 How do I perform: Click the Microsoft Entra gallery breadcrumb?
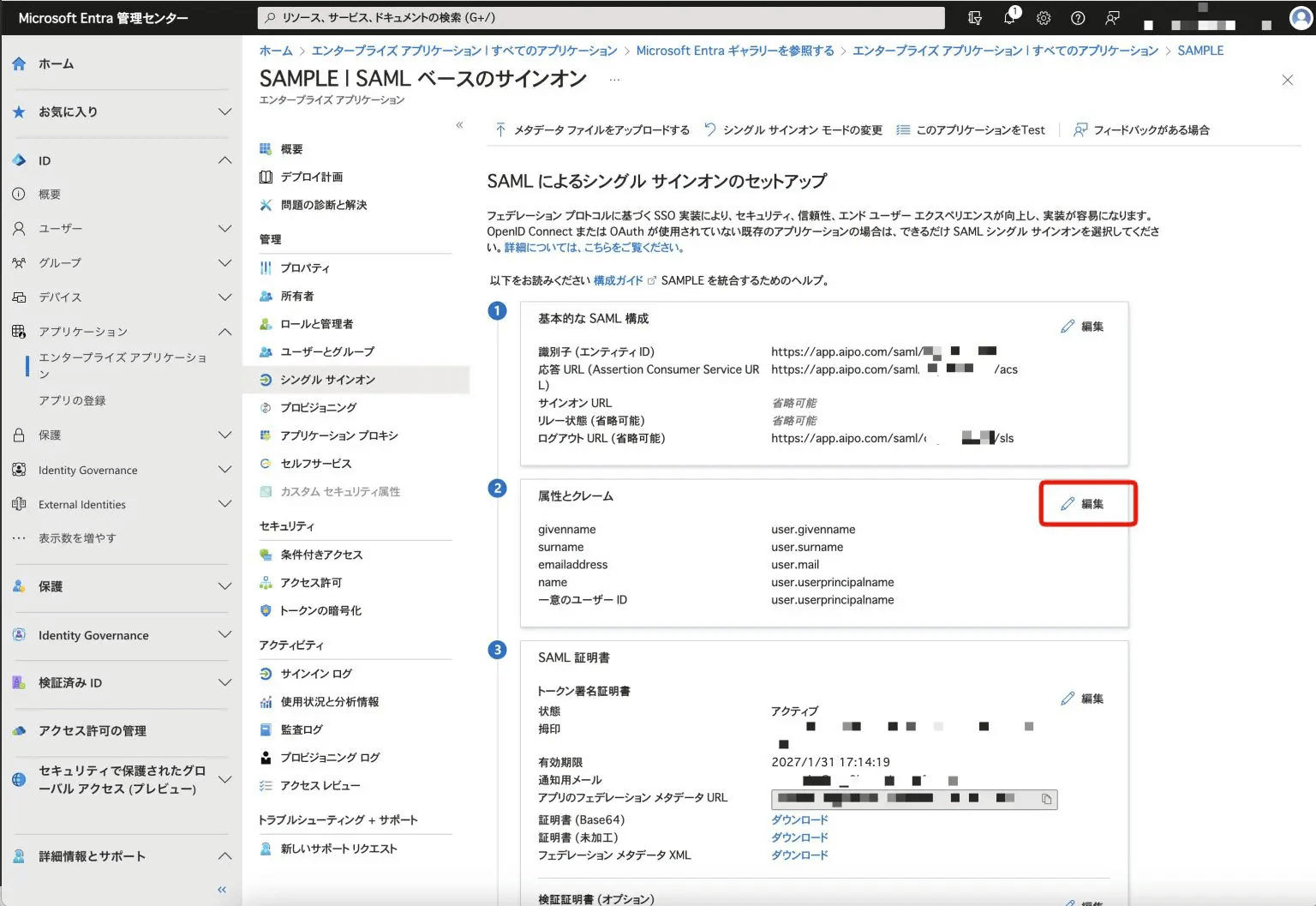pyautogui.click(x=735, y=51)
